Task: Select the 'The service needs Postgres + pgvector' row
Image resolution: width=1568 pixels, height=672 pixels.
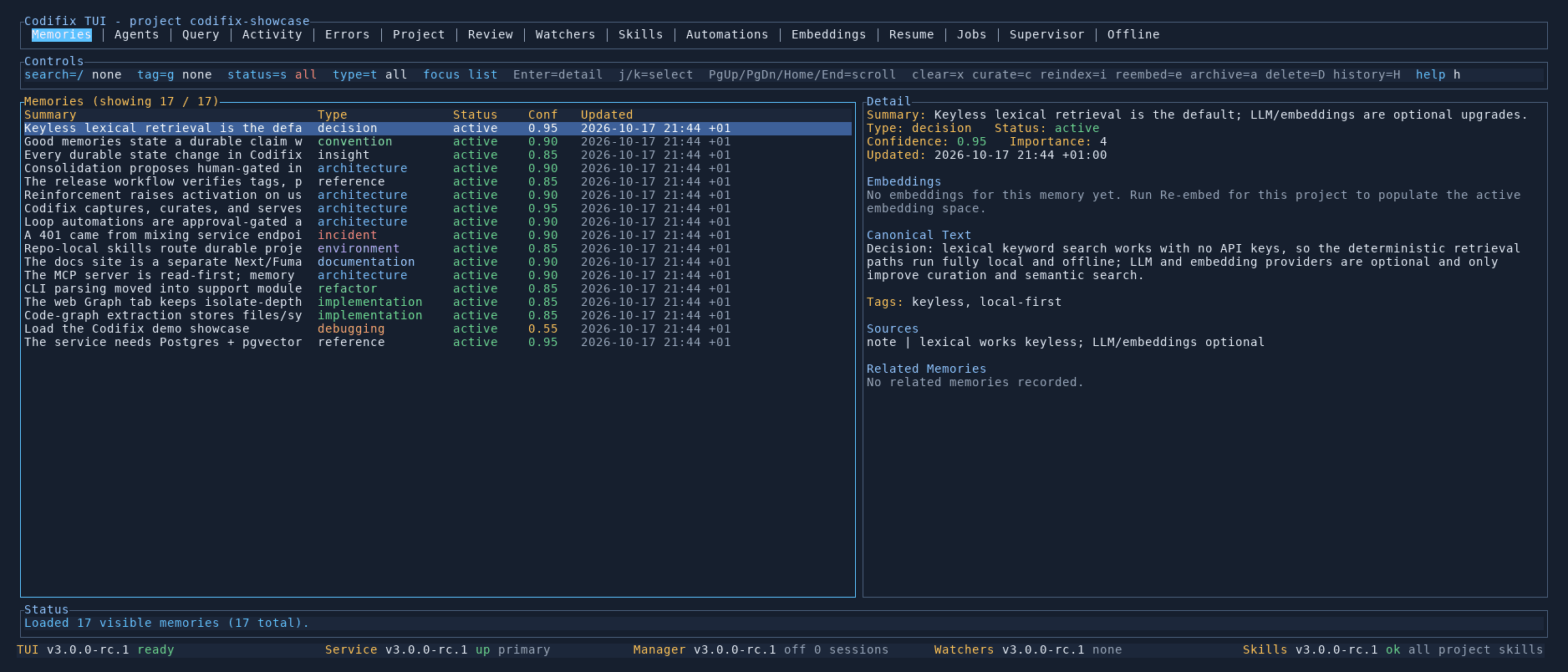Action: pyautogui.click(x=437, y=343)
